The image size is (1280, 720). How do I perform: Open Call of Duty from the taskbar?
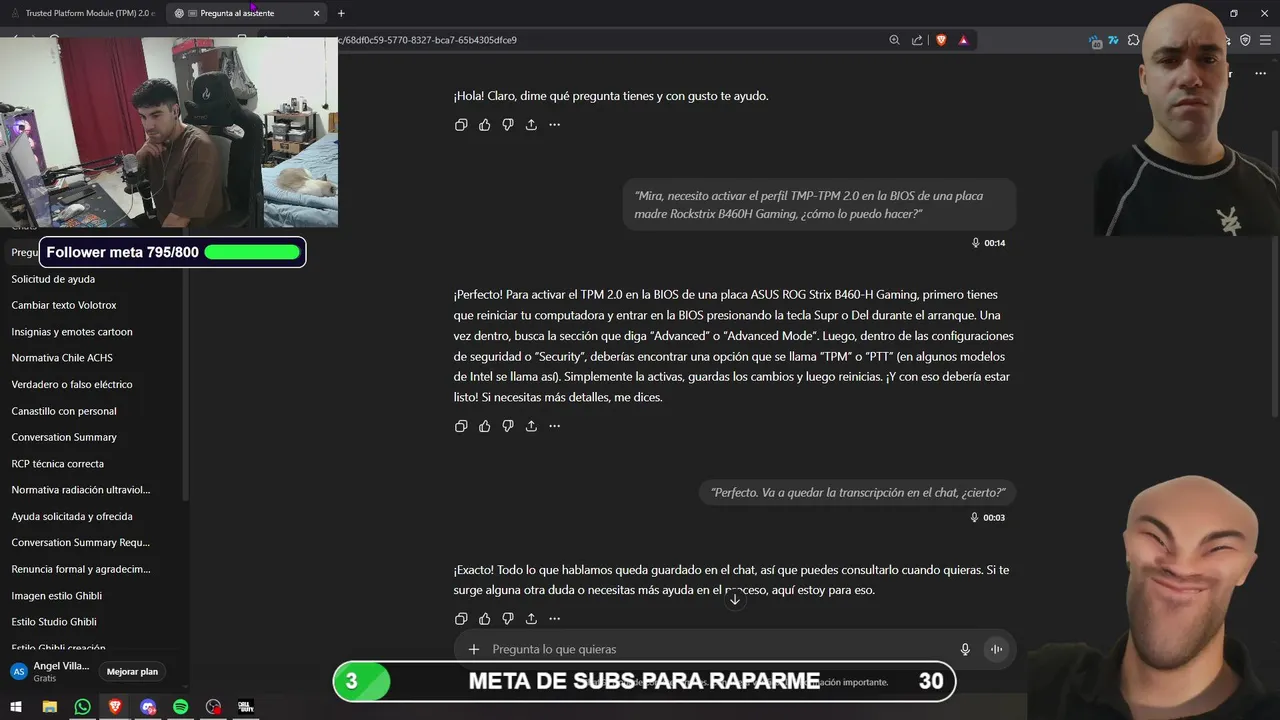(x=245, y=707)
